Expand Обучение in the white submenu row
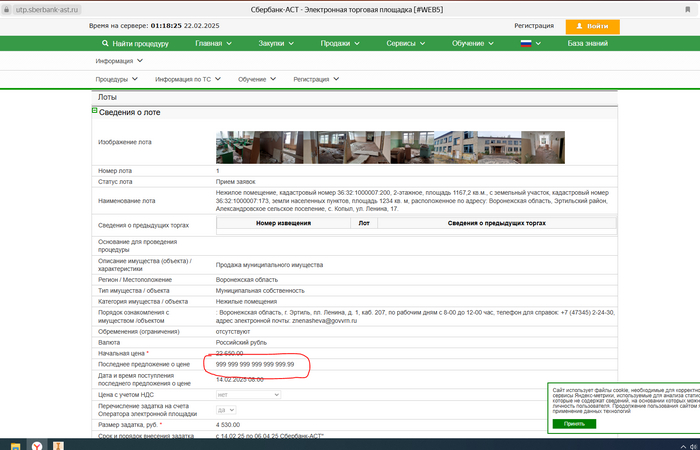Viewport: 700px width, 450px height. 257,79
